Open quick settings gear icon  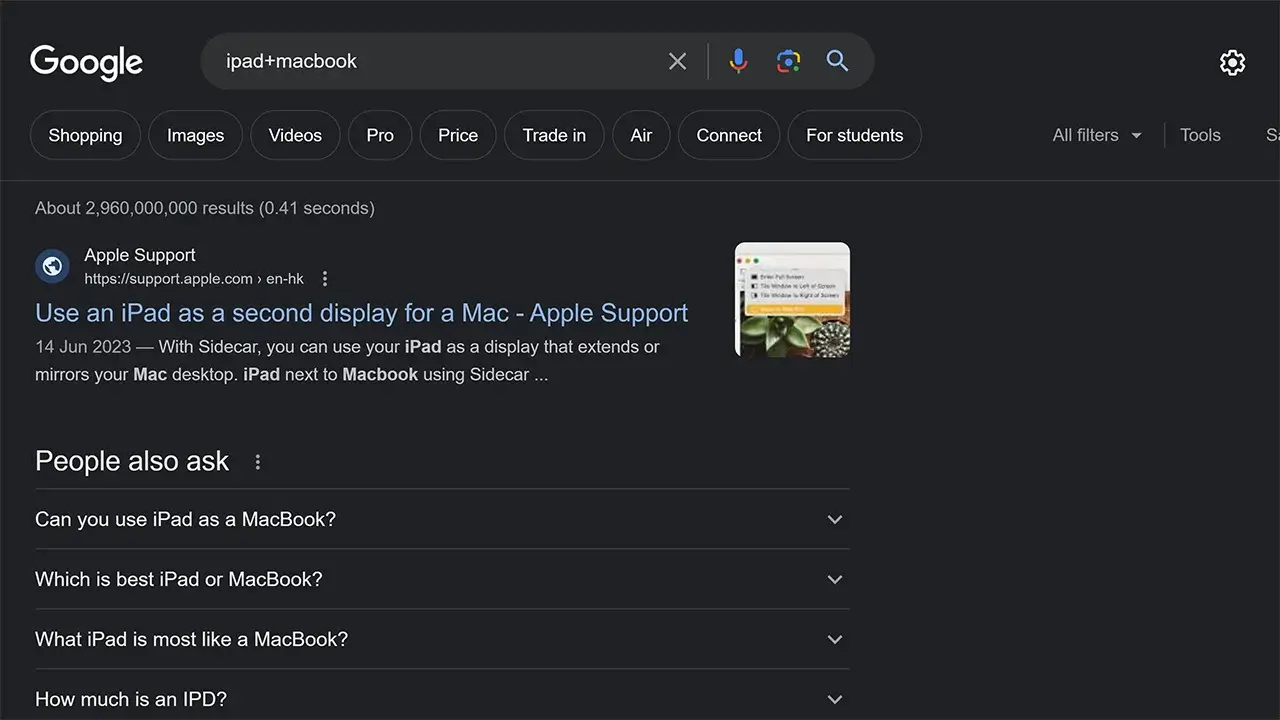[x=1232, y=62]
